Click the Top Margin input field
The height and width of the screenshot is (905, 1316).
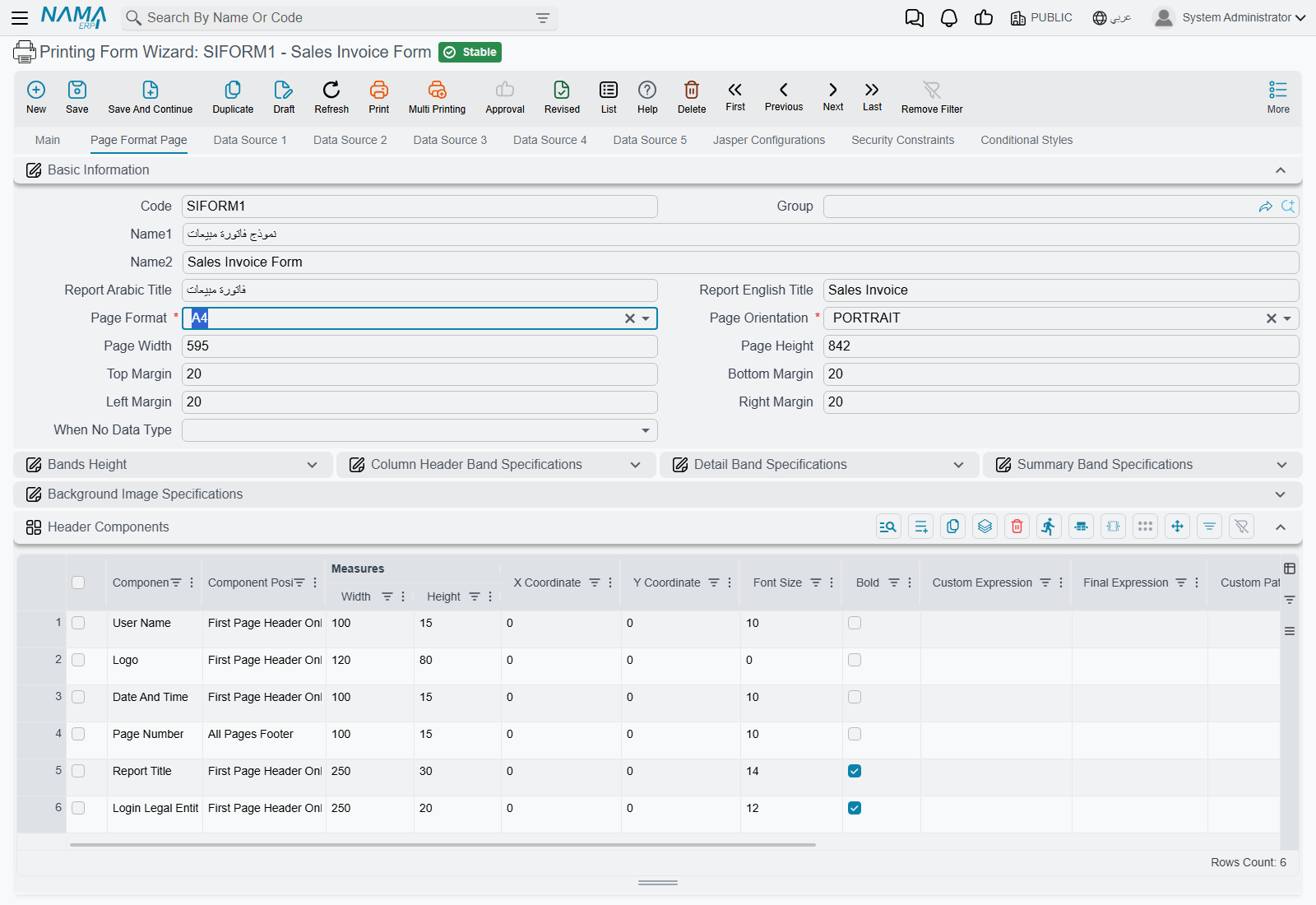(x=419, y=374)
